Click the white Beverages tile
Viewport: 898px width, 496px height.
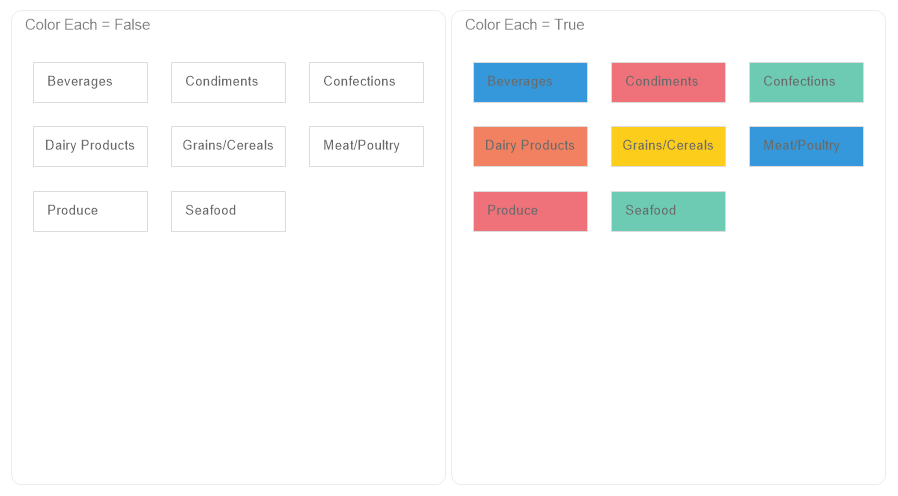90,82
